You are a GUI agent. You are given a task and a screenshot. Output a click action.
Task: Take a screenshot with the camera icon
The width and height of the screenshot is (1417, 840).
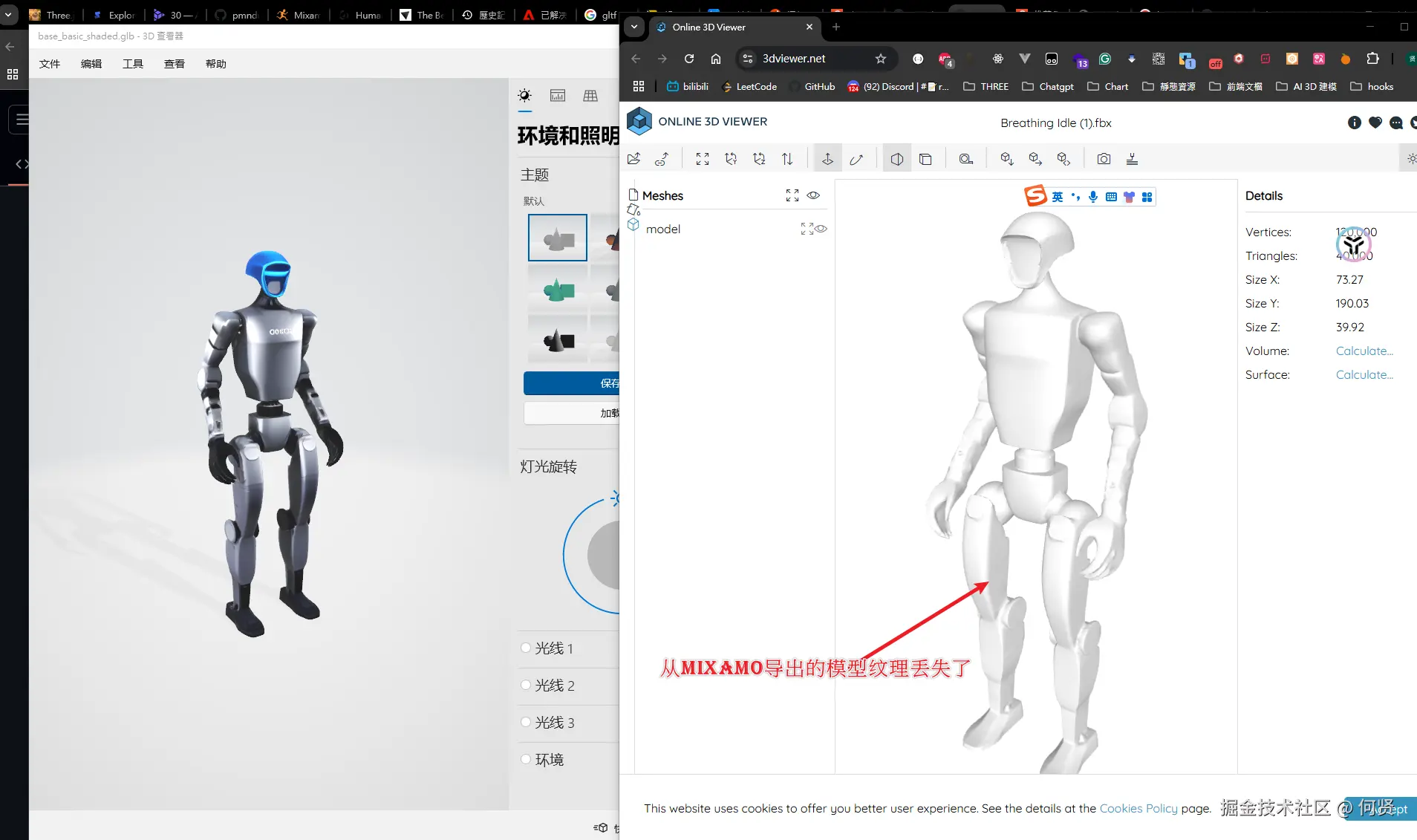1104,158
